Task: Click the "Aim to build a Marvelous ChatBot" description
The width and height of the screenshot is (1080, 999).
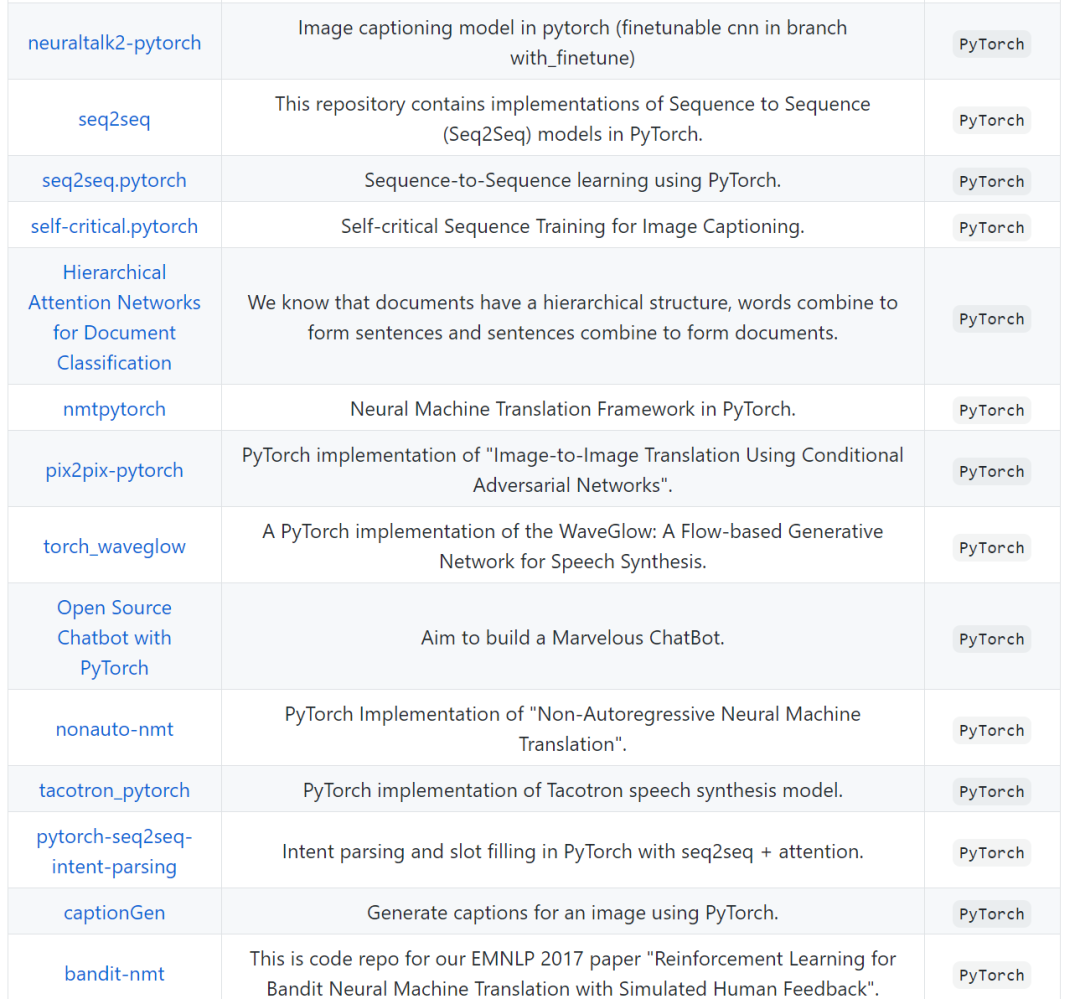Action: [572, 637]
